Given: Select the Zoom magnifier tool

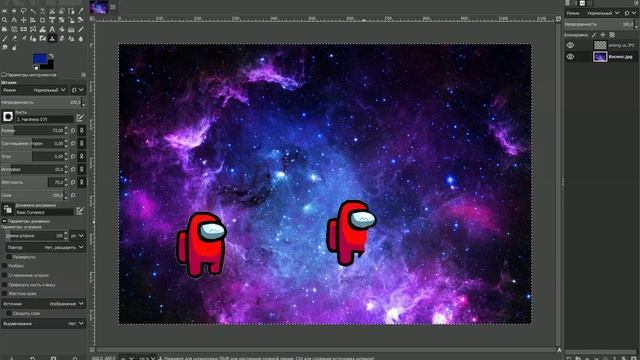Looking at the screenshot, I should point(4,20).
